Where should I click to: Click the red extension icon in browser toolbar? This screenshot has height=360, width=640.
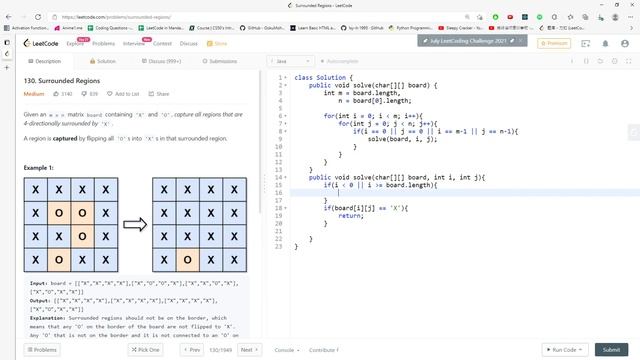click(x=510, y=17)
